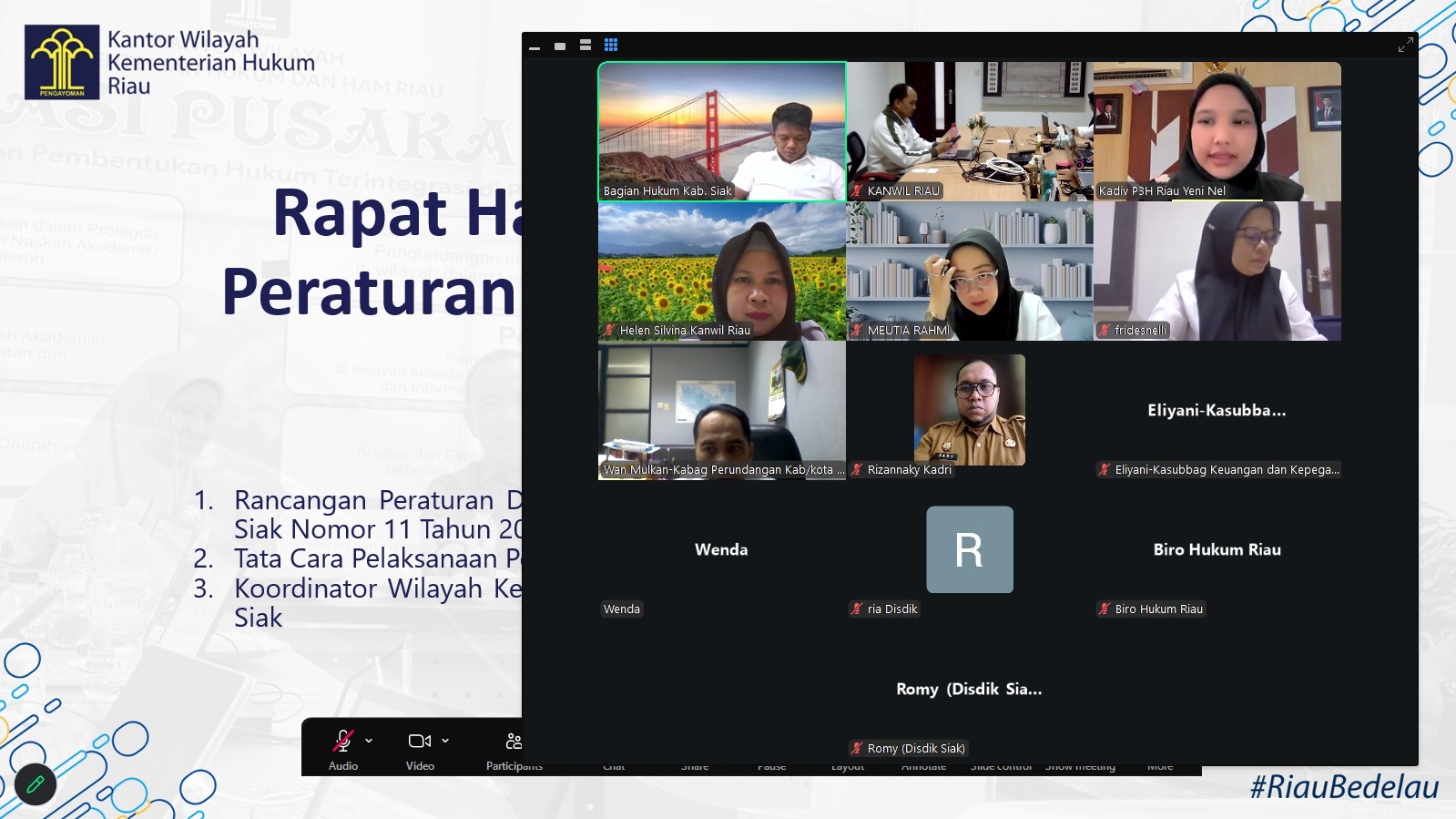Click agenda item 3 Koordinator Wilayah
The image size is (1456, 819).
378,603
